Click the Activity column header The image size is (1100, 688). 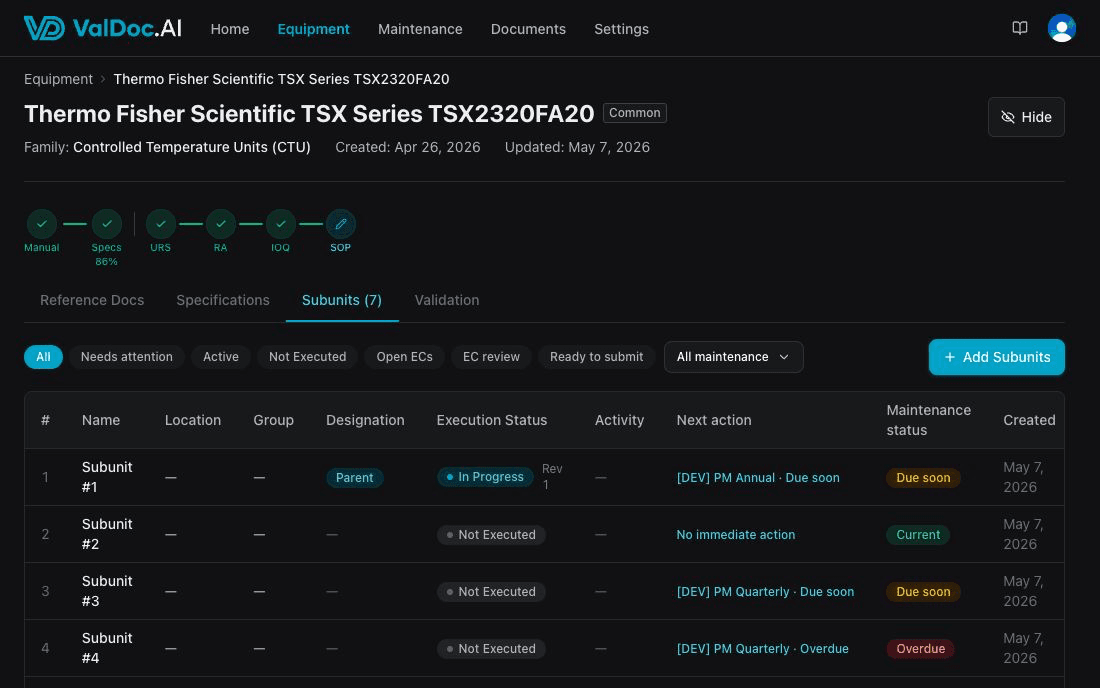pyautogui.click(x=619, y=420)
